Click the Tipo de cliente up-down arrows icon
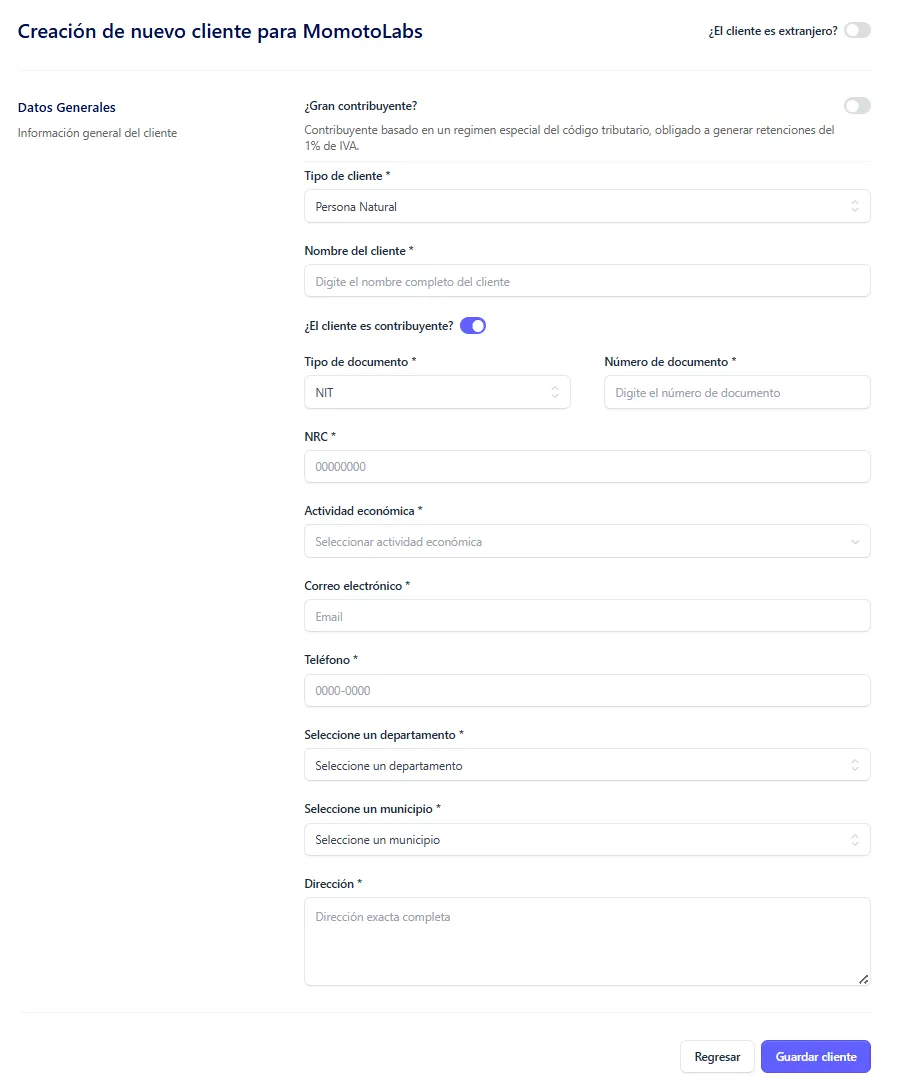915x1078 pixels. pyautogui.click(x=855, y=207)
